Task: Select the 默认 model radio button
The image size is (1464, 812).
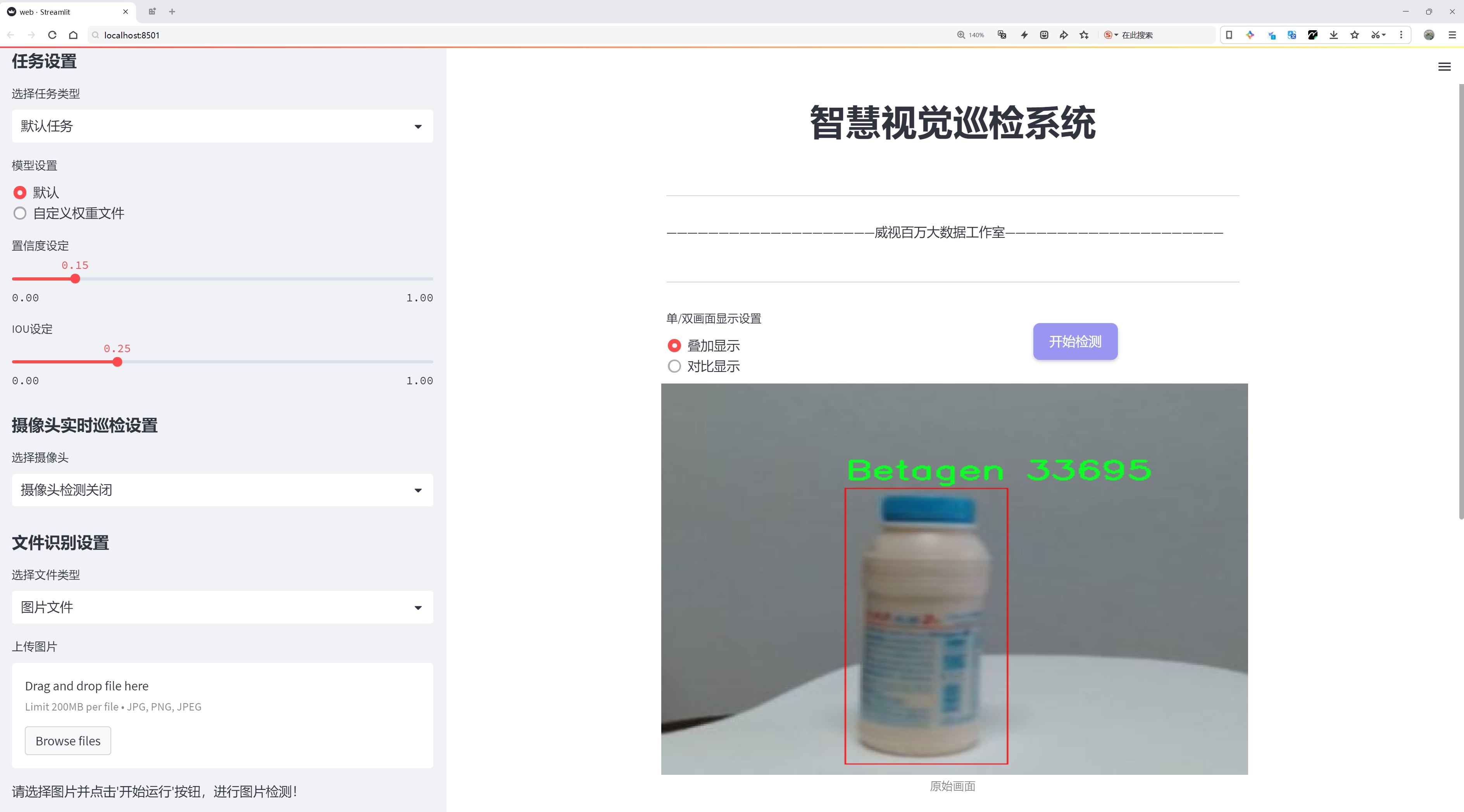Action: point(20,193)
